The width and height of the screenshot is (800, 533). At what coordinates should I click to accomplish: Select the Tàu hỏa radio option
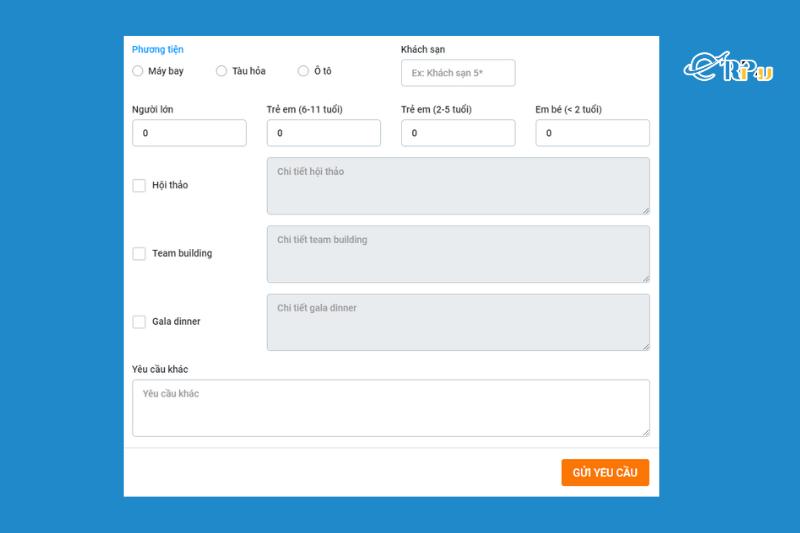(x=222, y=71)
